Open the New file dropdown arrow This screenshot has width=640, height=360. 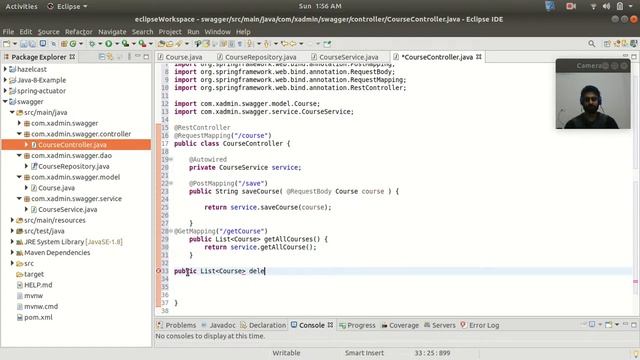pos(15,44)
